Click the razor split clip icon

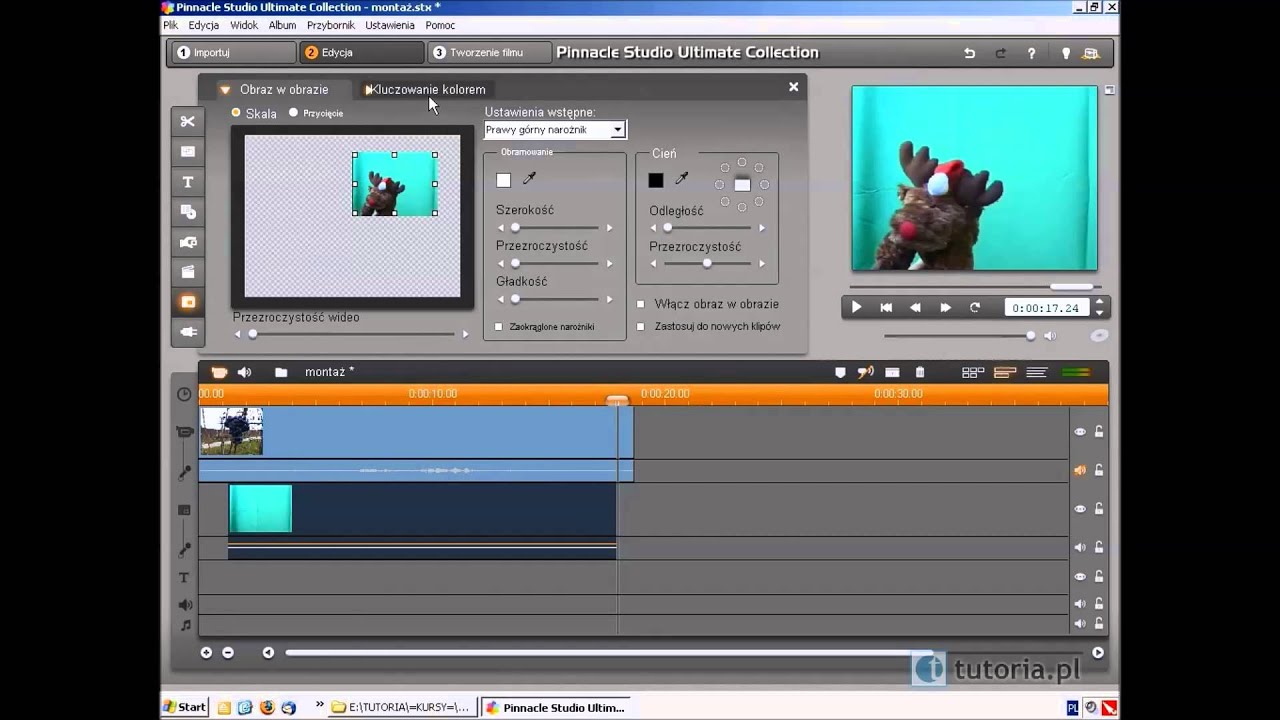(866, 372)
